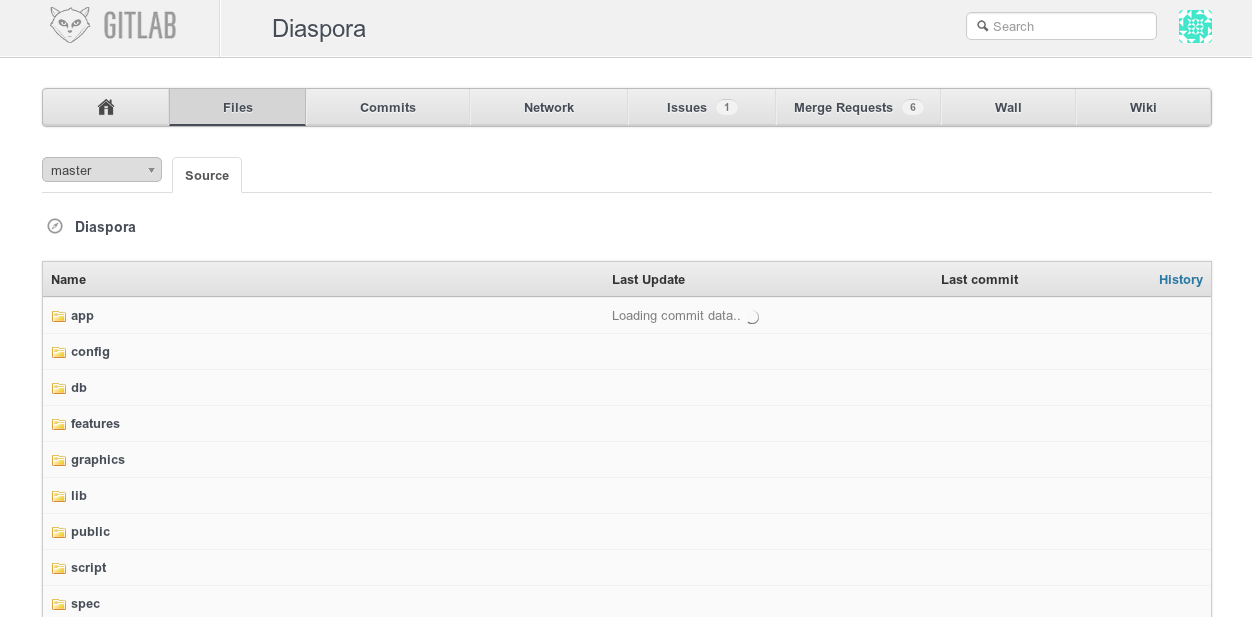This screenshot has width=1252, height=617.
Task: Click the GITLAB wordmark text
Action: pyautogui.click(x=140, y=26)
